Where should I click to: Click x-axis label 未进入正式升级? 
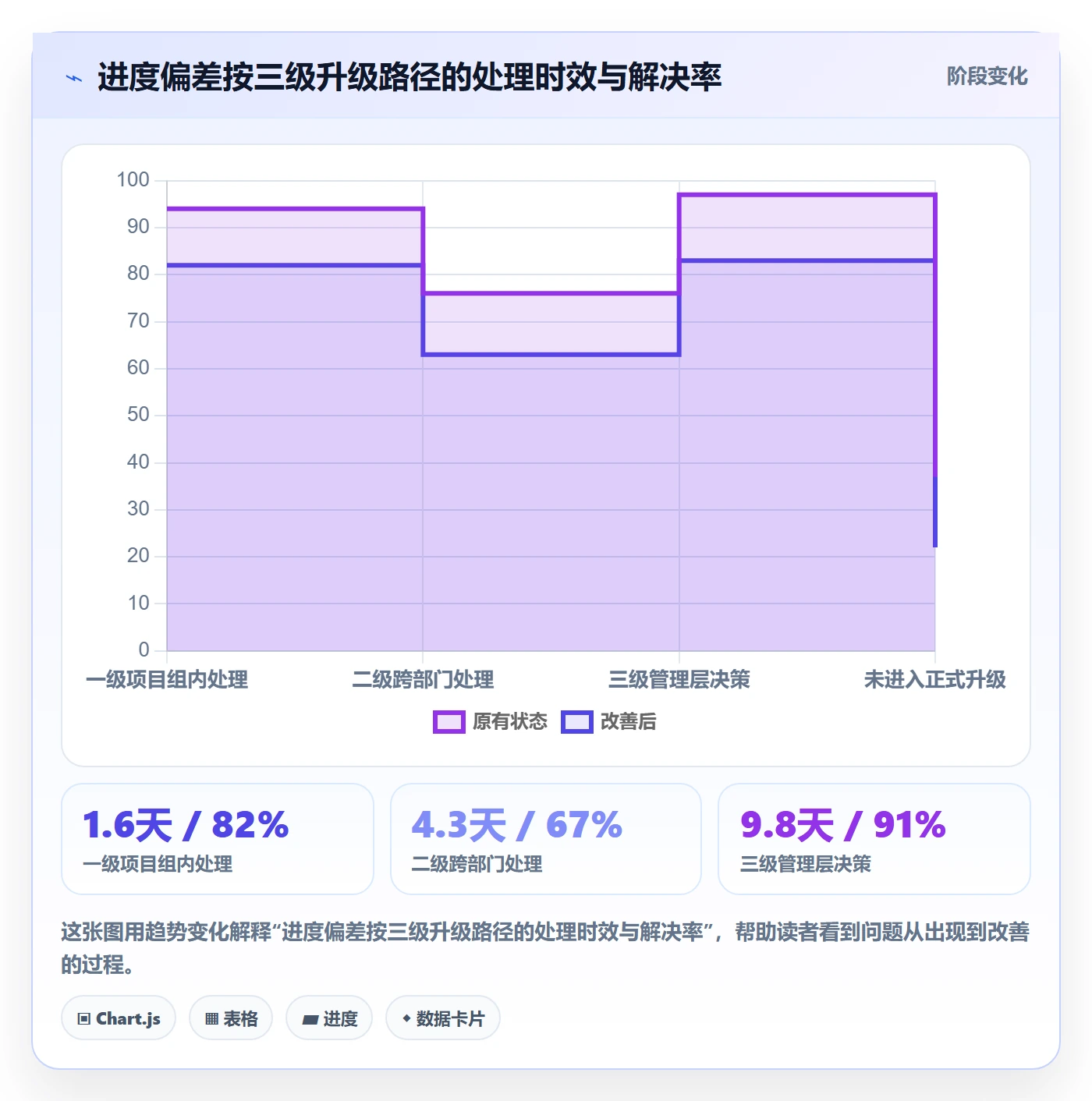pos(935,680)
